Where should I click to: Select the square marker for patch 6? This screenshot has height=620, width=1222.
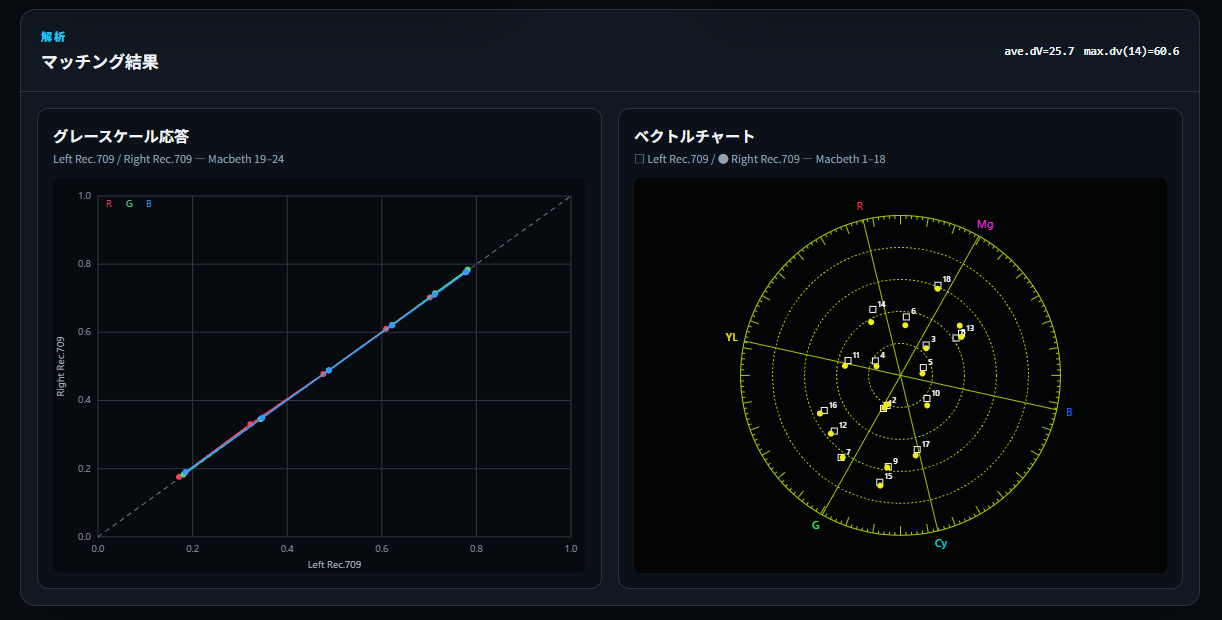pos(906,317)
